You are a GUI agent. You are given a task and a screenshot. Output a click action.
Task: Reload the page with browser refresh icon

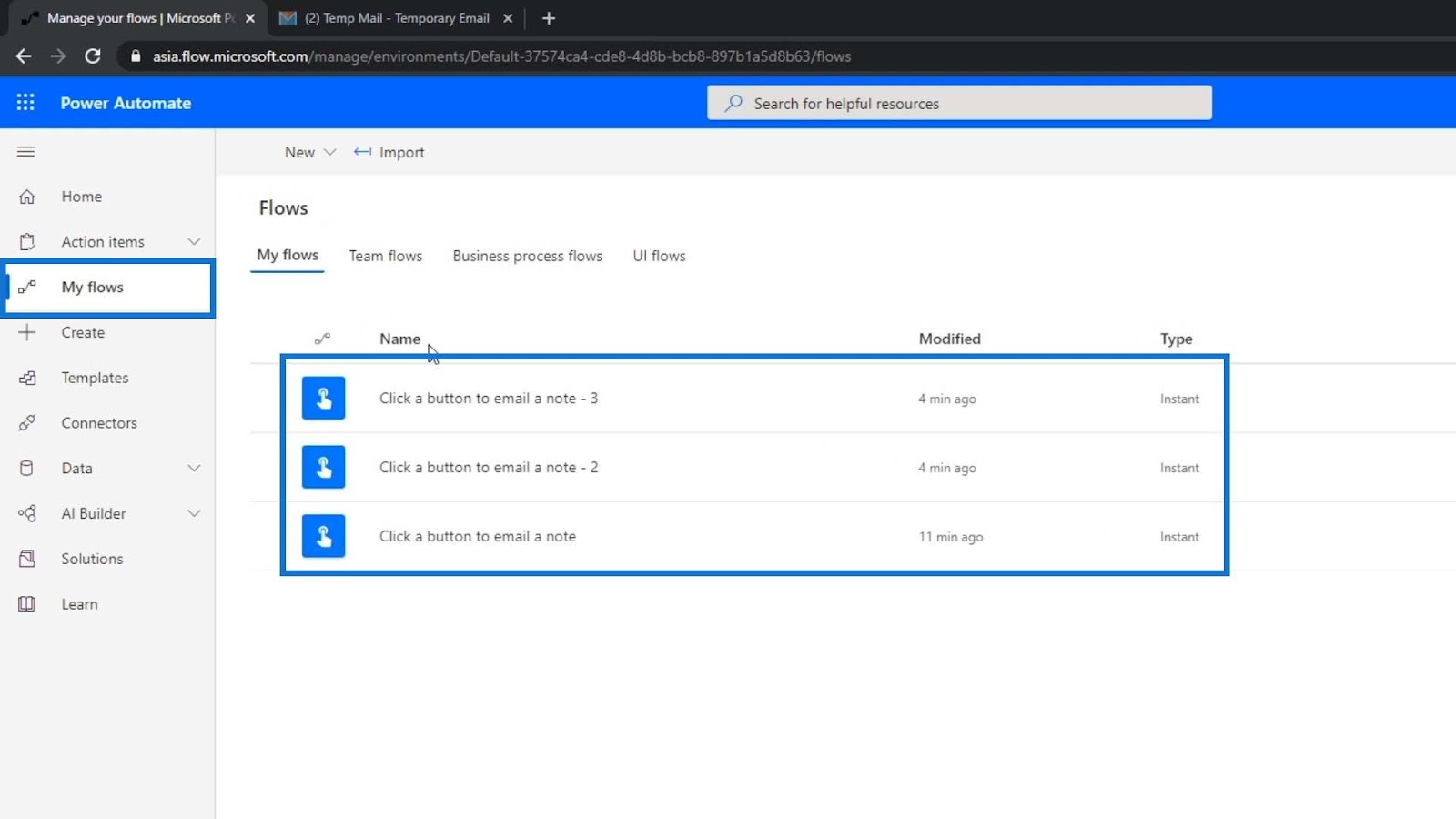click(93, 56)
